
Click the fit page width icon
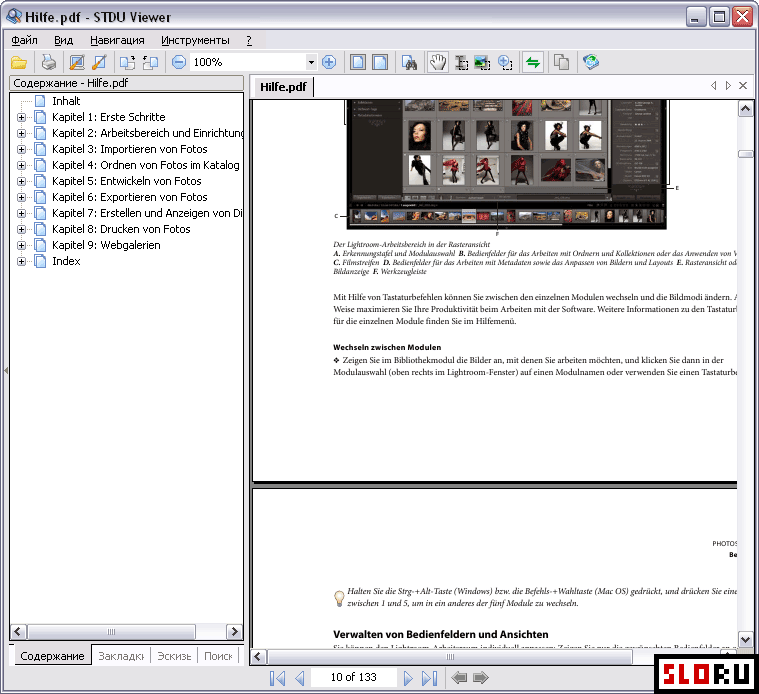(x=380, y=62)
